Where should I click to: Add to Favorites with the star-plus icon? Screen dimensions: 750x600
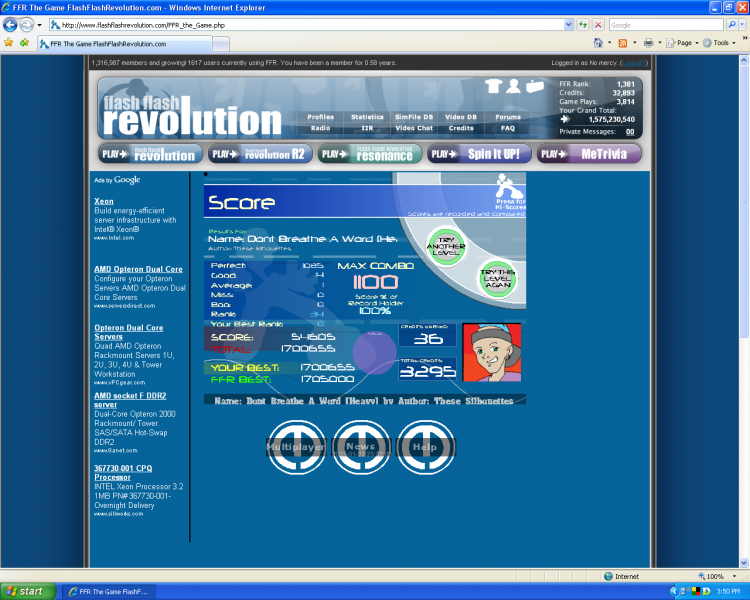click(24, 43)
